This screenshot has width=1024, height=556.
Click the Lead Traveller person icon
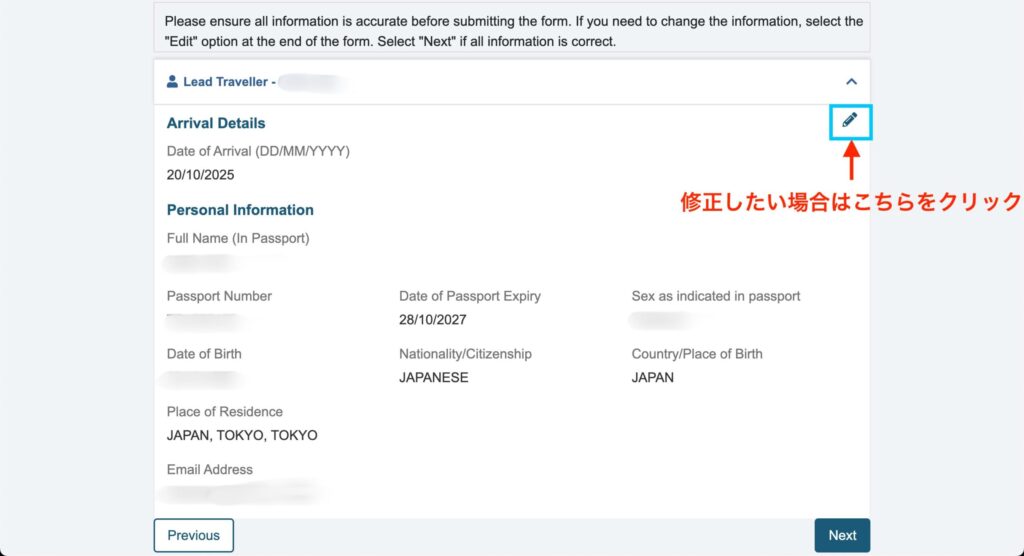(172, 82)
